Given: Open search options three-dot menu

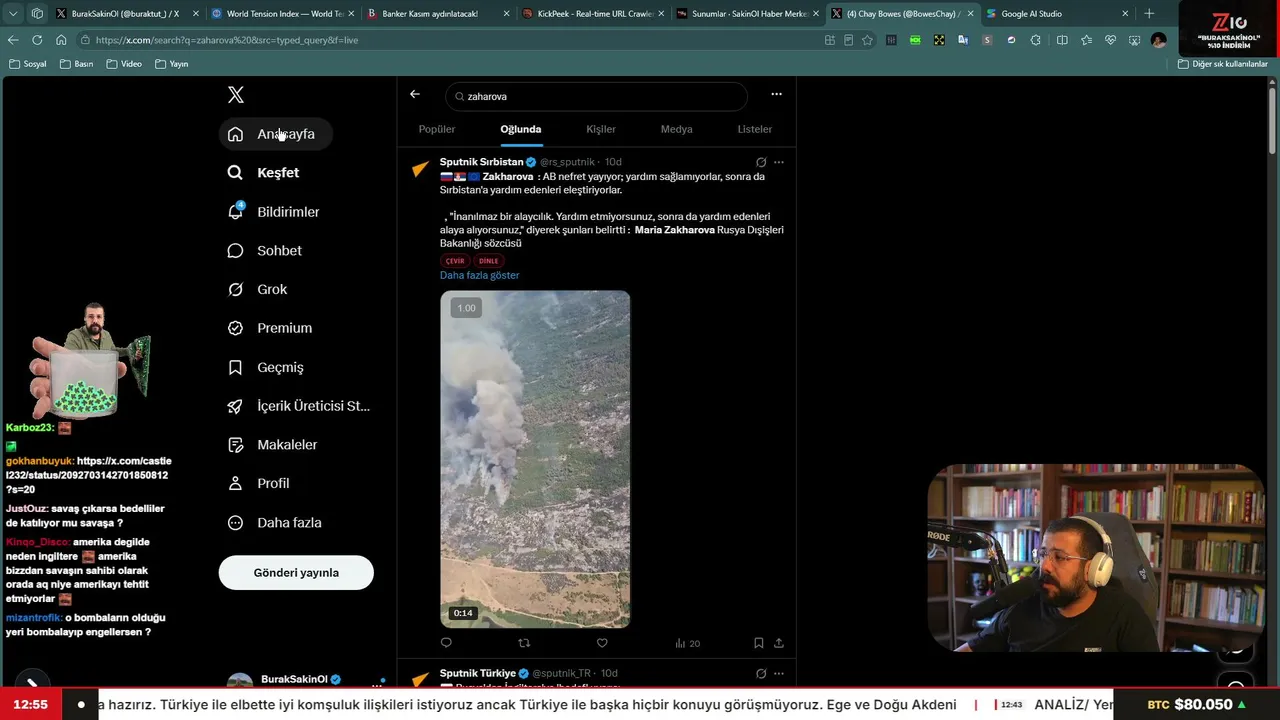Looking at the screenshot, I should [776, 95].
